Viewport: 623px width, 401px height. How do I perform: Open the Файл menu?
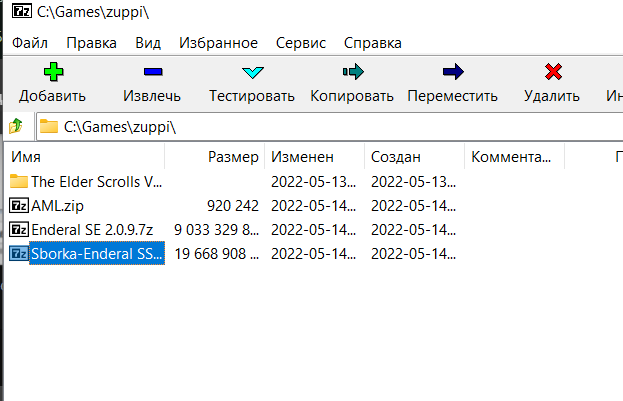30,43
